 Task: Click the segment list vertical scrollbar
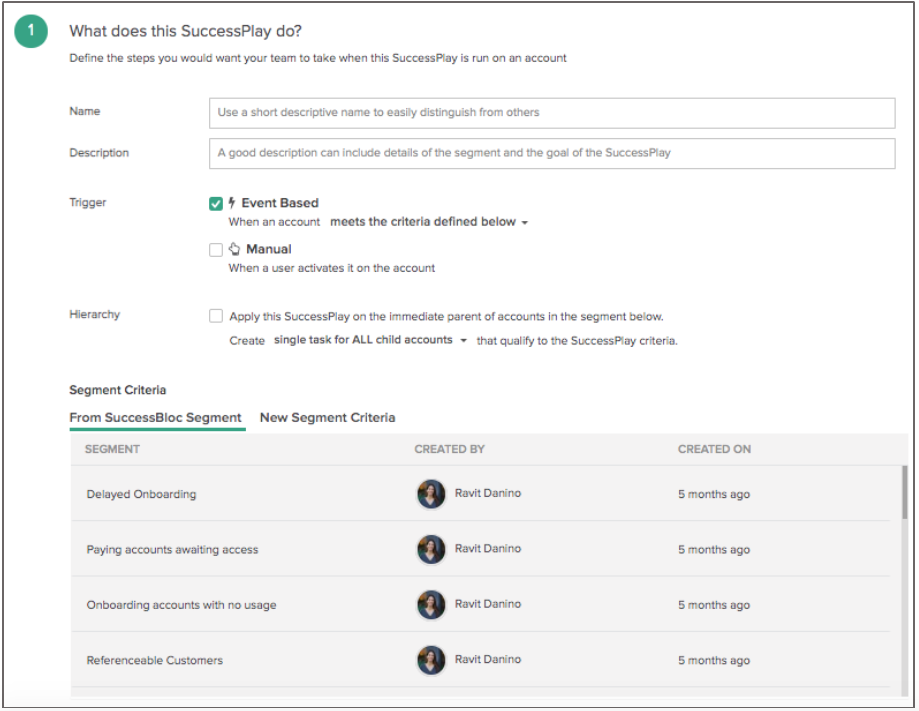[x=904, y=492]
